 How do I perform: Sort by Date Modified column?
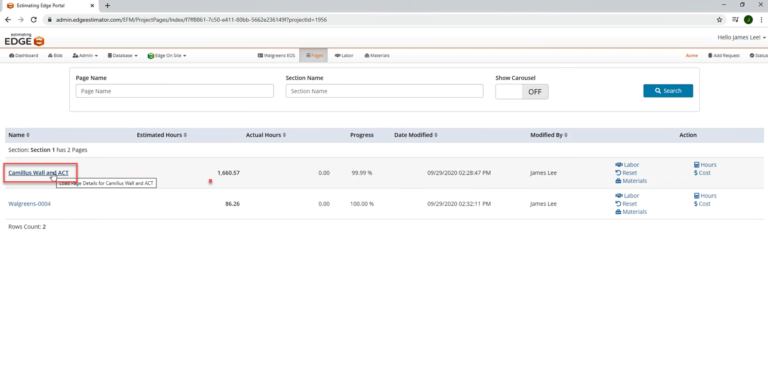coord(416,135)
